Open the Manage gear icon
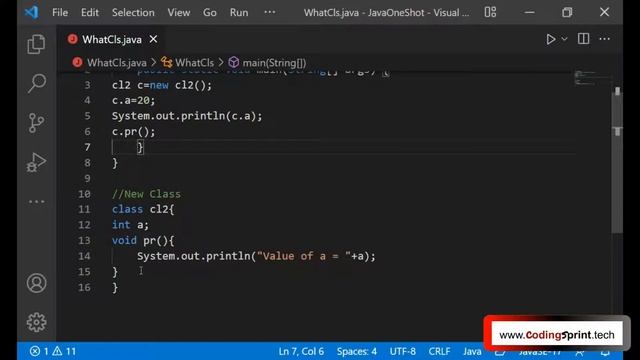The height and width of the screenshot is (360, 640). [36, 322]
